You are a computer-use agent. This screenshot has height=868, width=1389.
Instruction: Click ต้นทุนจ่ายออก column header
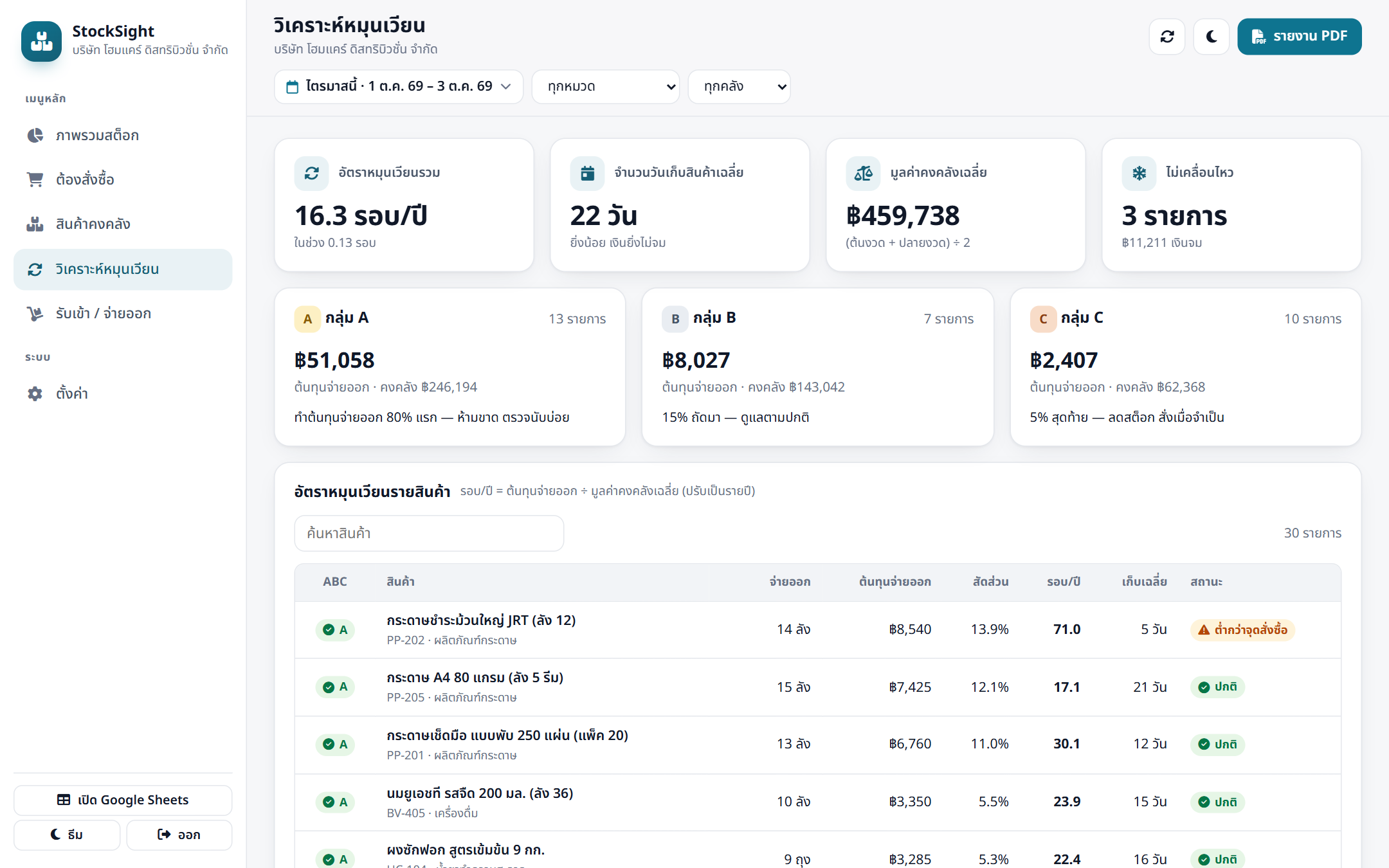pos(895,582)
